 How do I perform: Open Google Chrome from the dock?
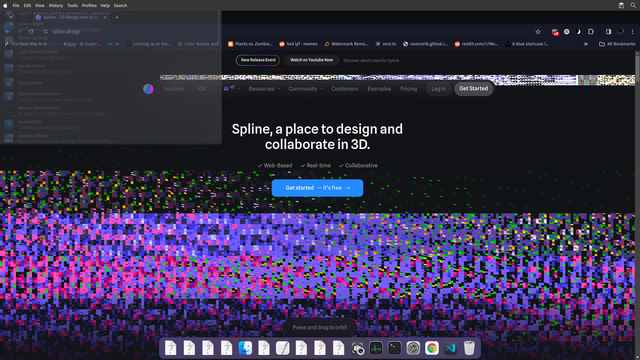(x=432, y=348)
